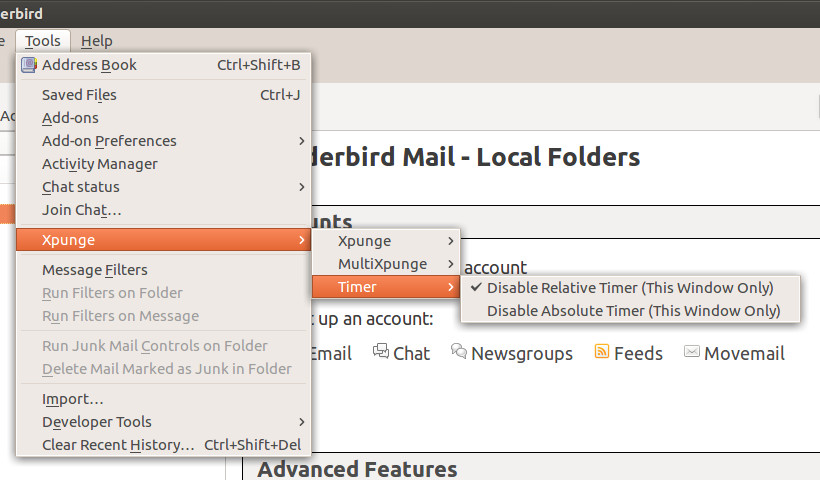
Task: Choose Message Filters menu entry
Action: [95, 270]
